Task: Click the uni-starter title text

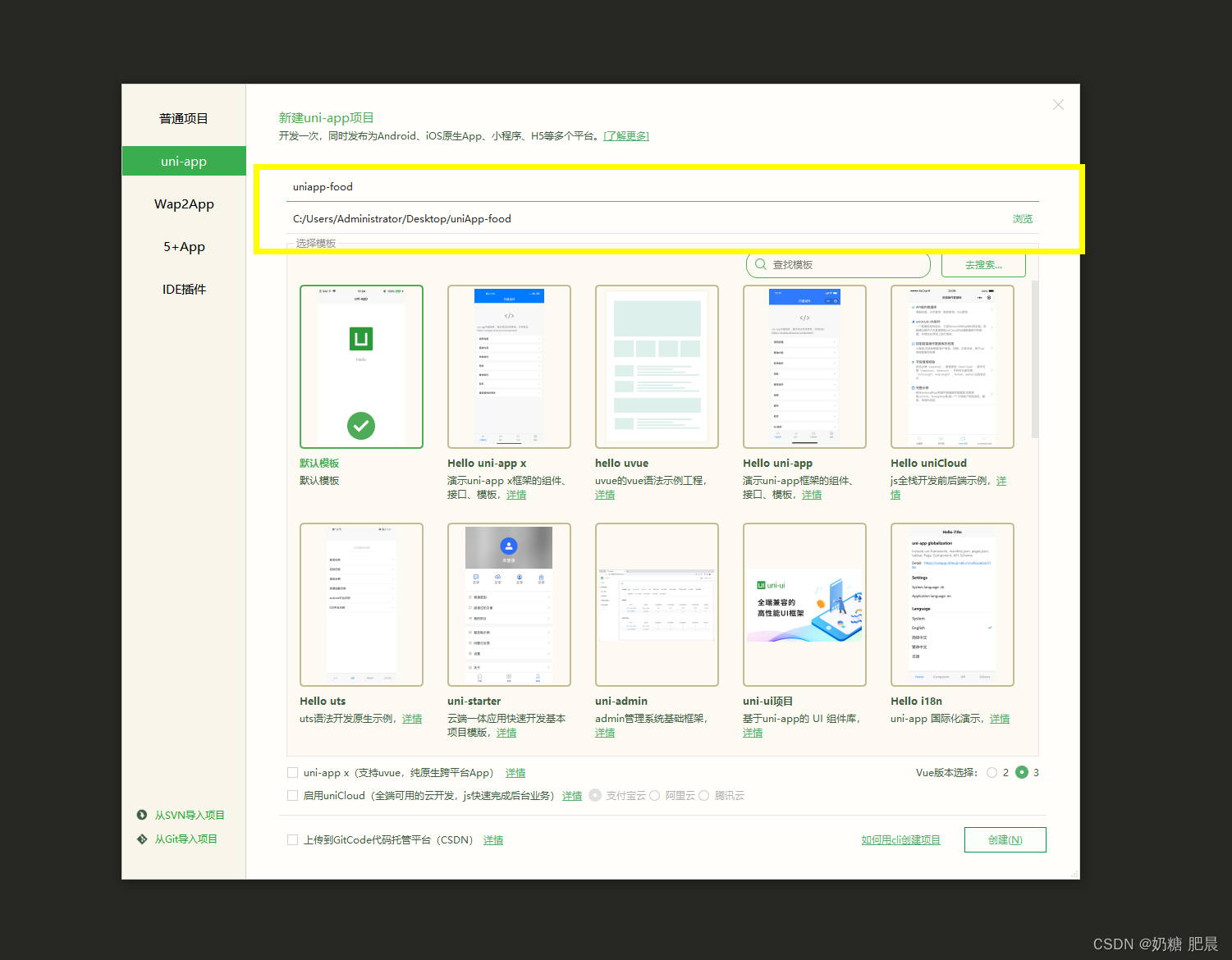Action: [474, 702]
